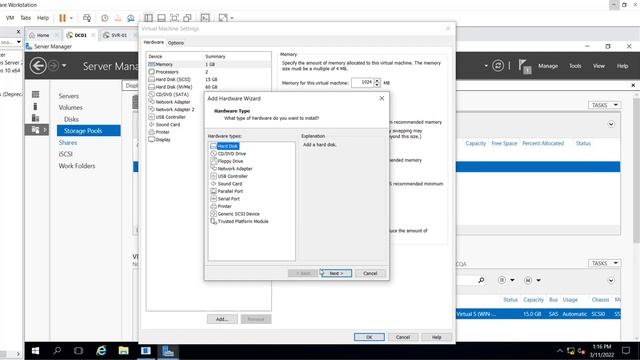
Task: Select Network Adapter in hardware types list
Action: coord(231,169)
